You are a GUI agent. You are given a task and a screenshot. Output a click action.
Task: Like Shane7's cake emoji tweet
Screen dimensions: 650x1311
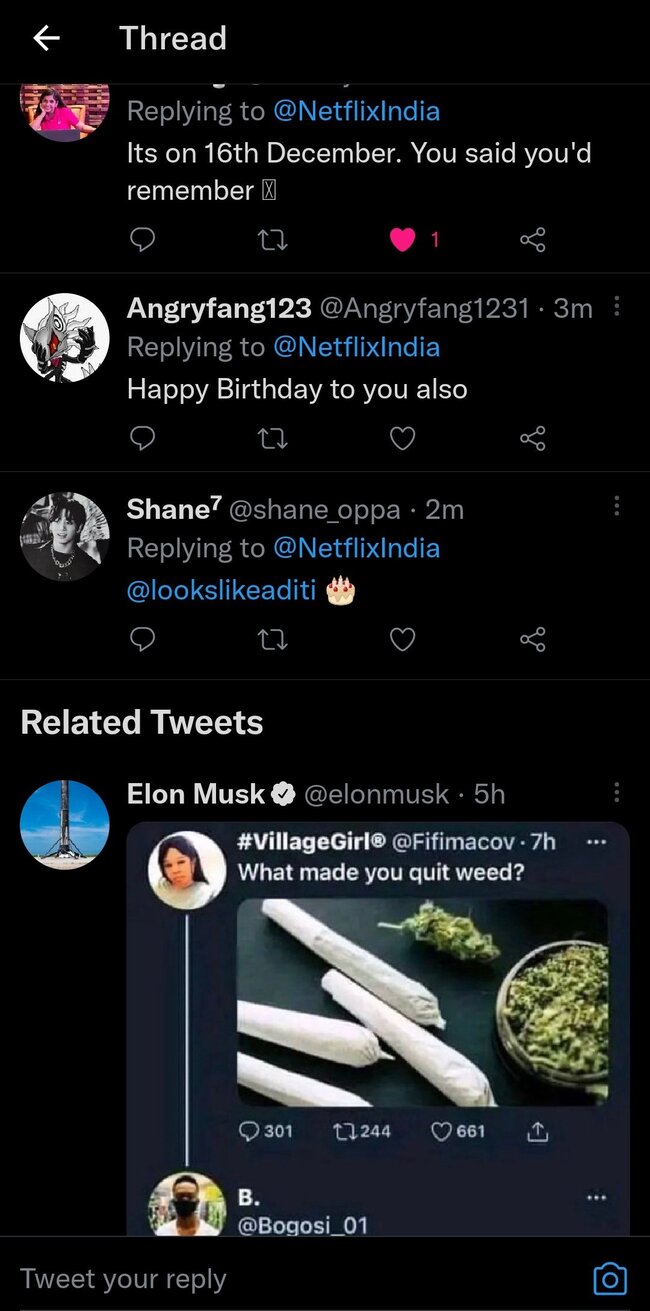(x=402, y=639)
